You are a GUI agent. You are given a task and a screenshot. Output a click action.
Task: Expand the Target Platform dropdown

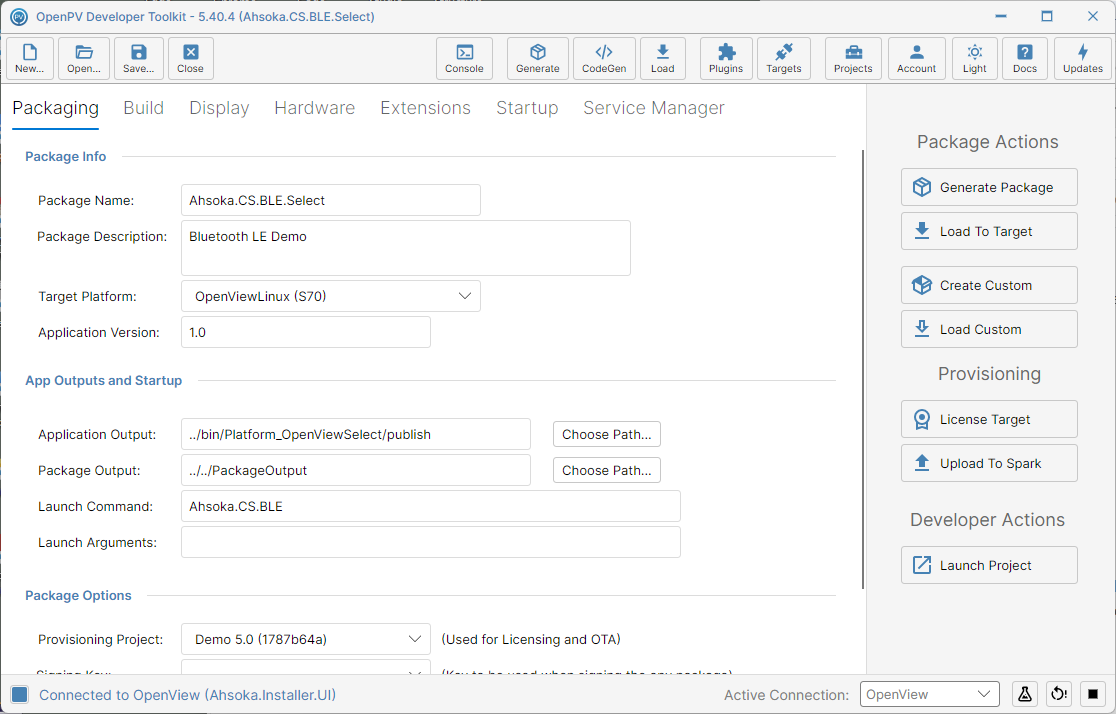tap(331, 296)
